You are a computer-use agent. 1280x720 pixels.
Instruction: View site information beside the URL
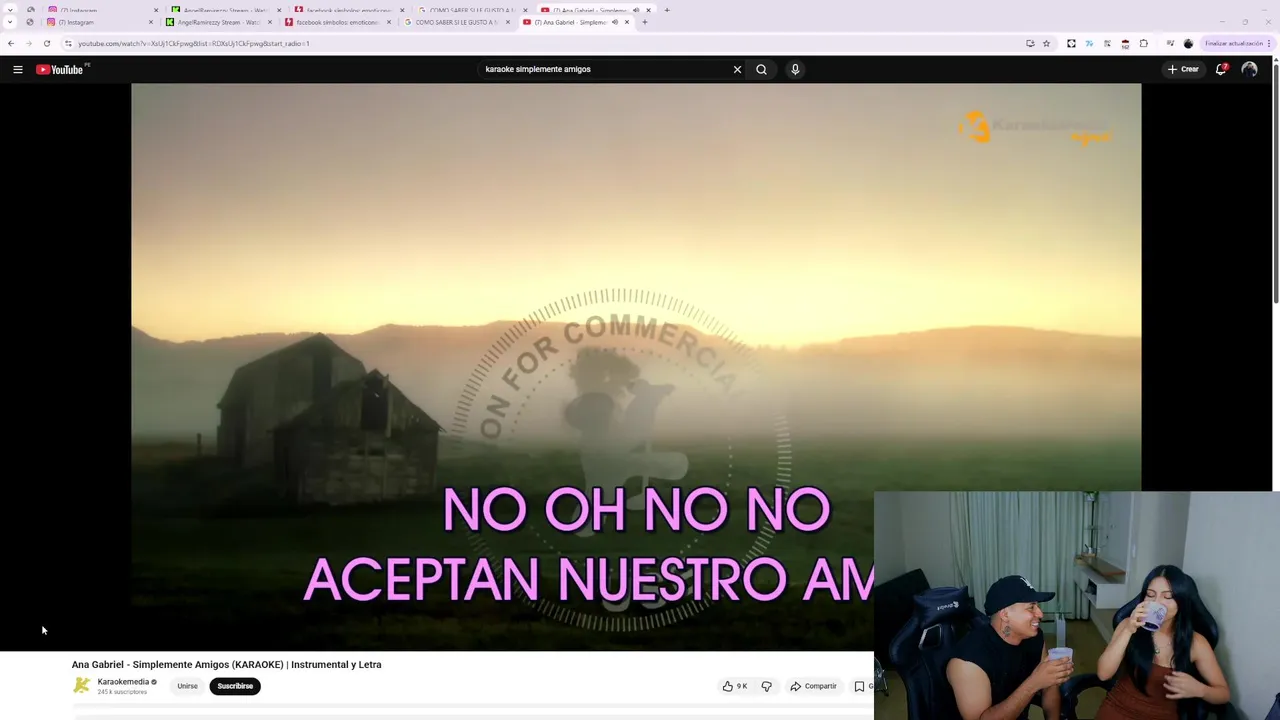click(68, 43)
